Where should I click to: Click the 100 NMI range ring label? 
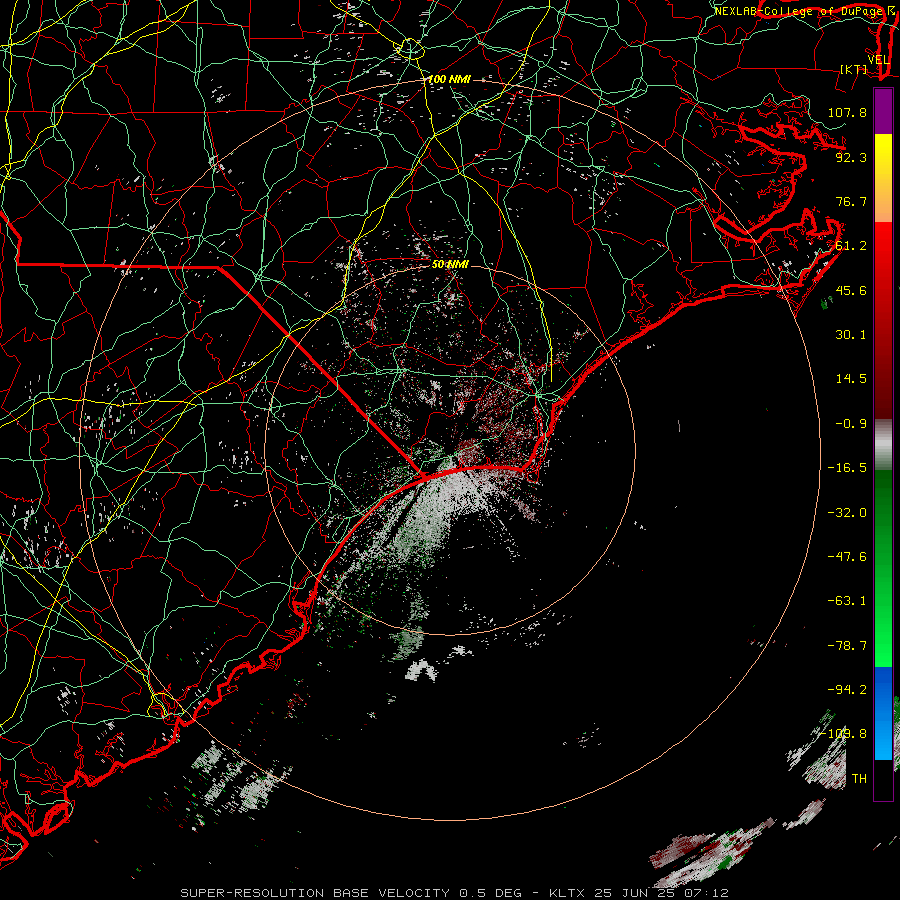click(449, 79)
